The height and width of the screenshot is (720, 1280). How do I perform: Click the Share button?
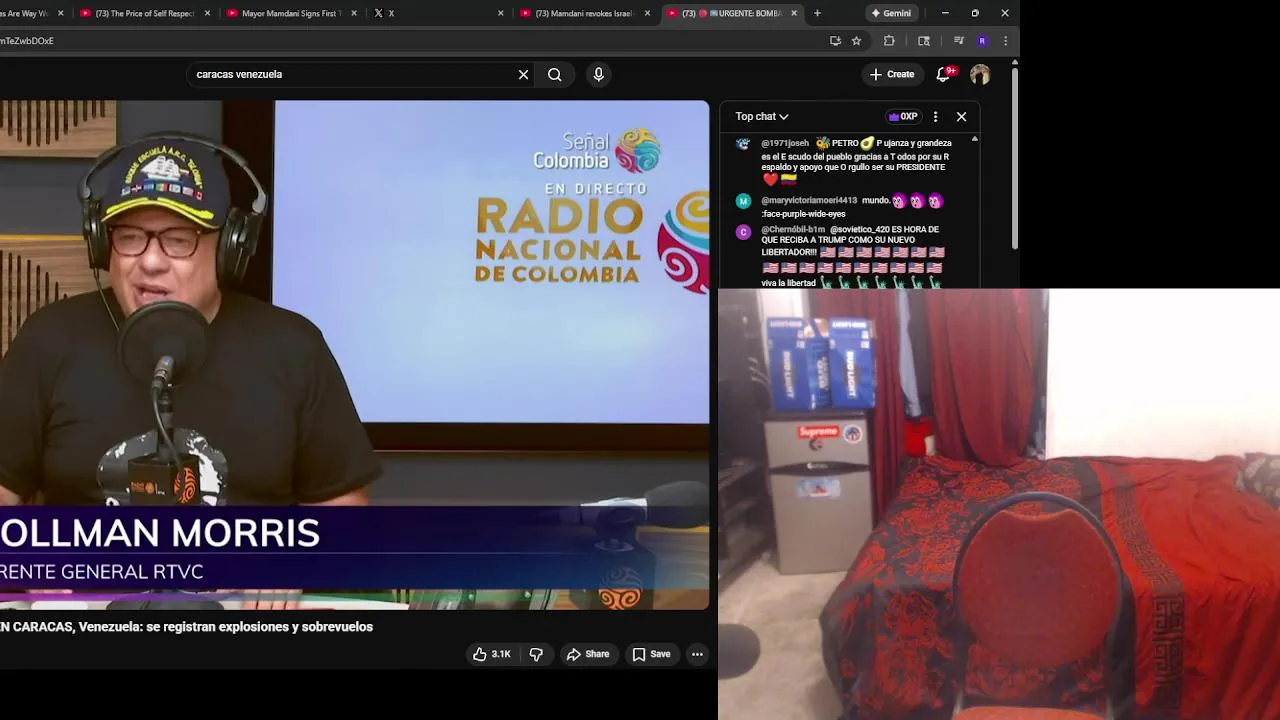tap(587, 654)
